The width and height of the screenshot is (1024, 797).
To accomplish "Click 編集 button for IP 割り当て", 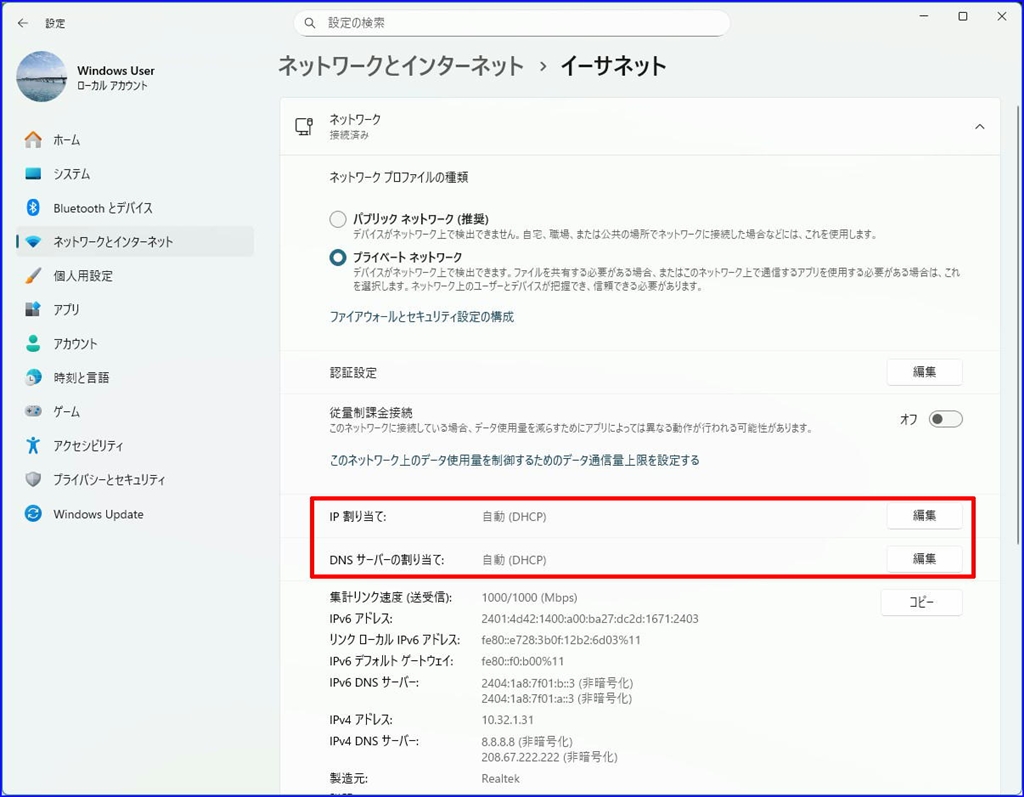I will [x=924, y=515].
